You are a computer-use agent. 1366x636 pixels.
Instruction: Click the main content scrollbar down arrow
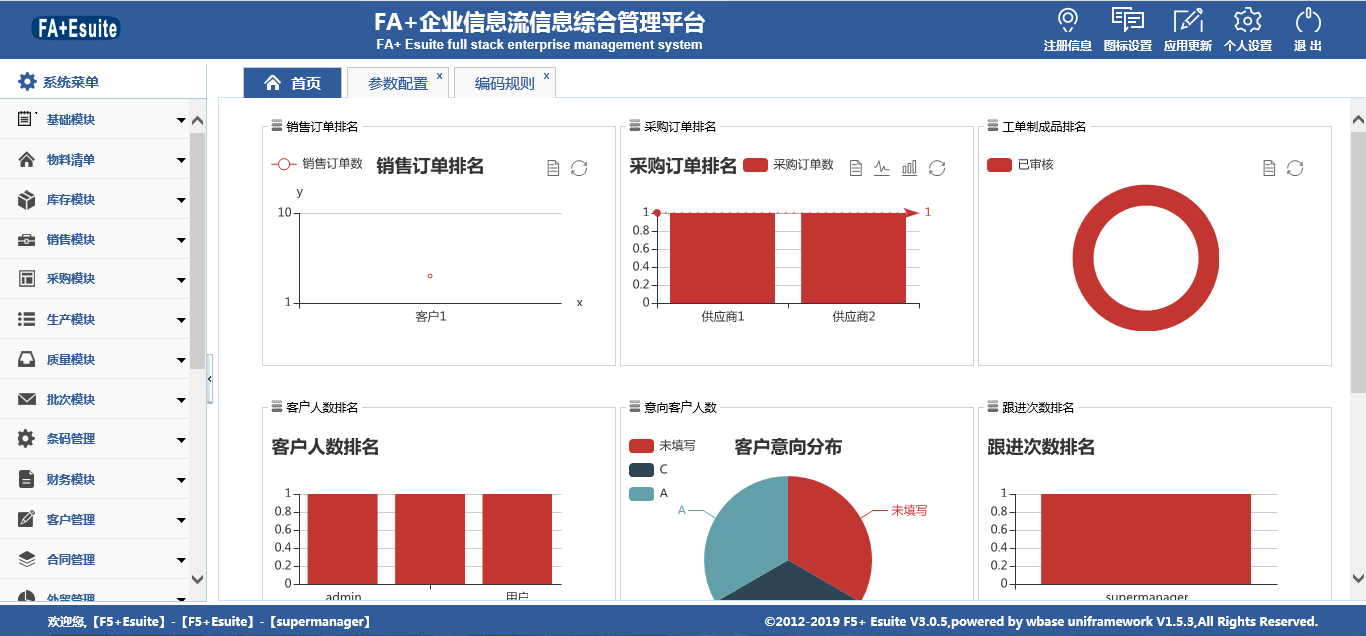click(x=1358, y=577)
